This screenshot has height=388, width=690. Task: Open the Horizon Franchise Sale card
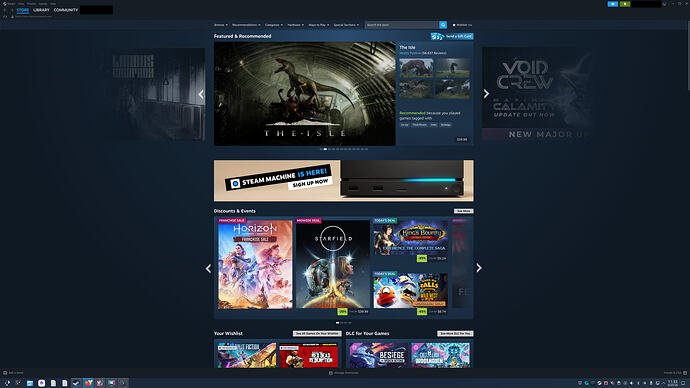point(255,264)
